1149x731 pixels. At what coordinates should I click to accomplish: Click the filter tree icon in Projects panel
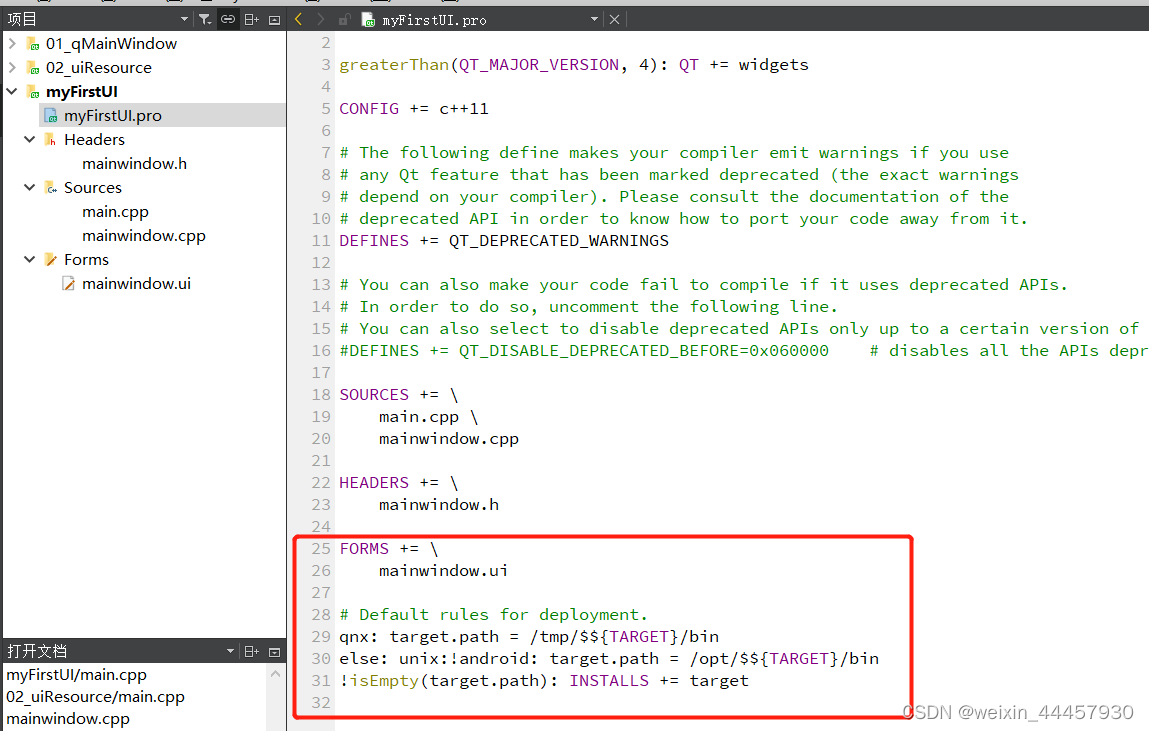click(204, 19)
